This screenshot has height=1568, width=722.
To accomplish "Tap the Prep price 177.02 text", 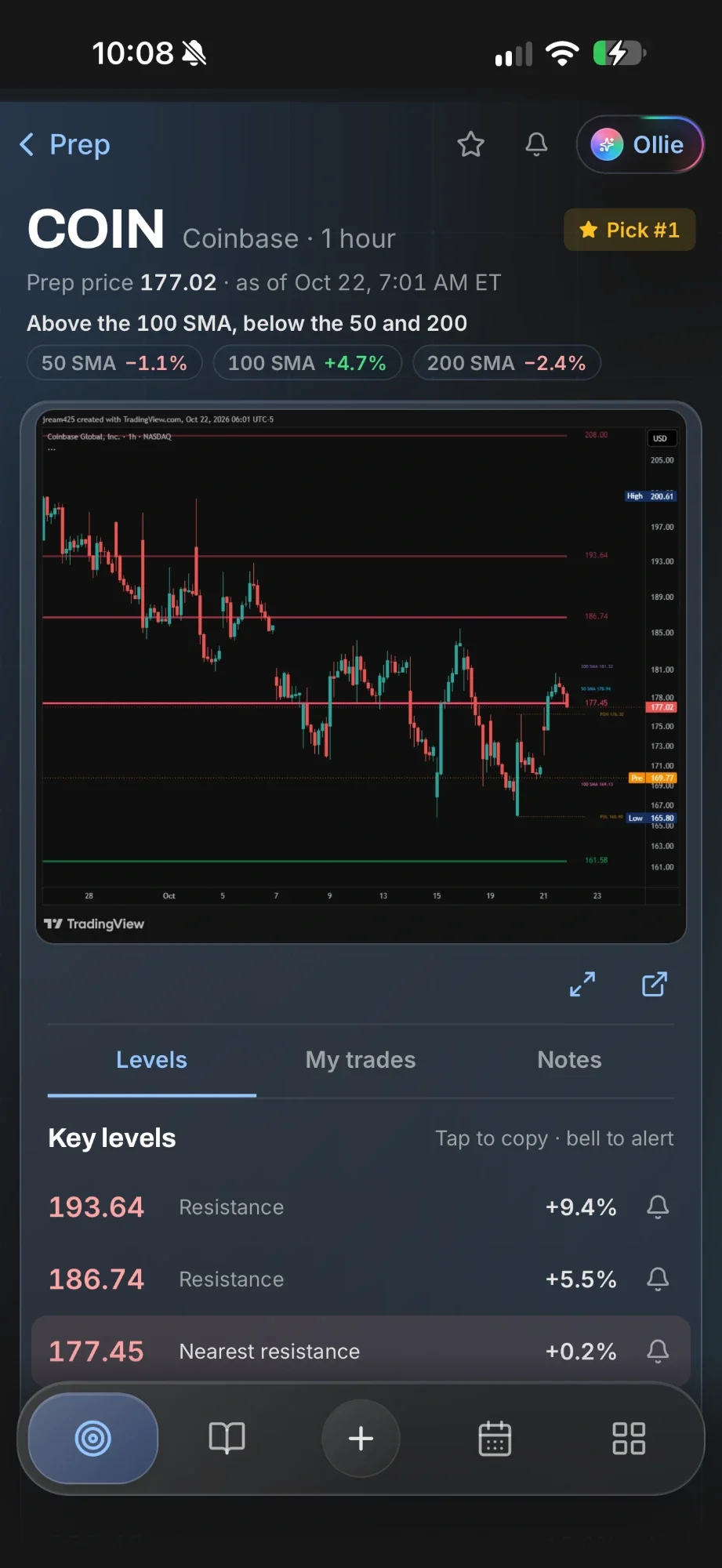I will [122, 282].
